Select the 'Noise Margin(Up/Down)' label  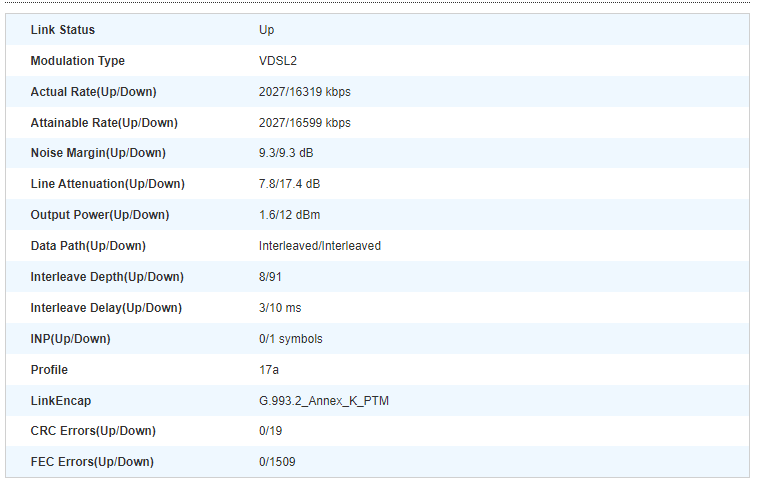click(98, 153)
